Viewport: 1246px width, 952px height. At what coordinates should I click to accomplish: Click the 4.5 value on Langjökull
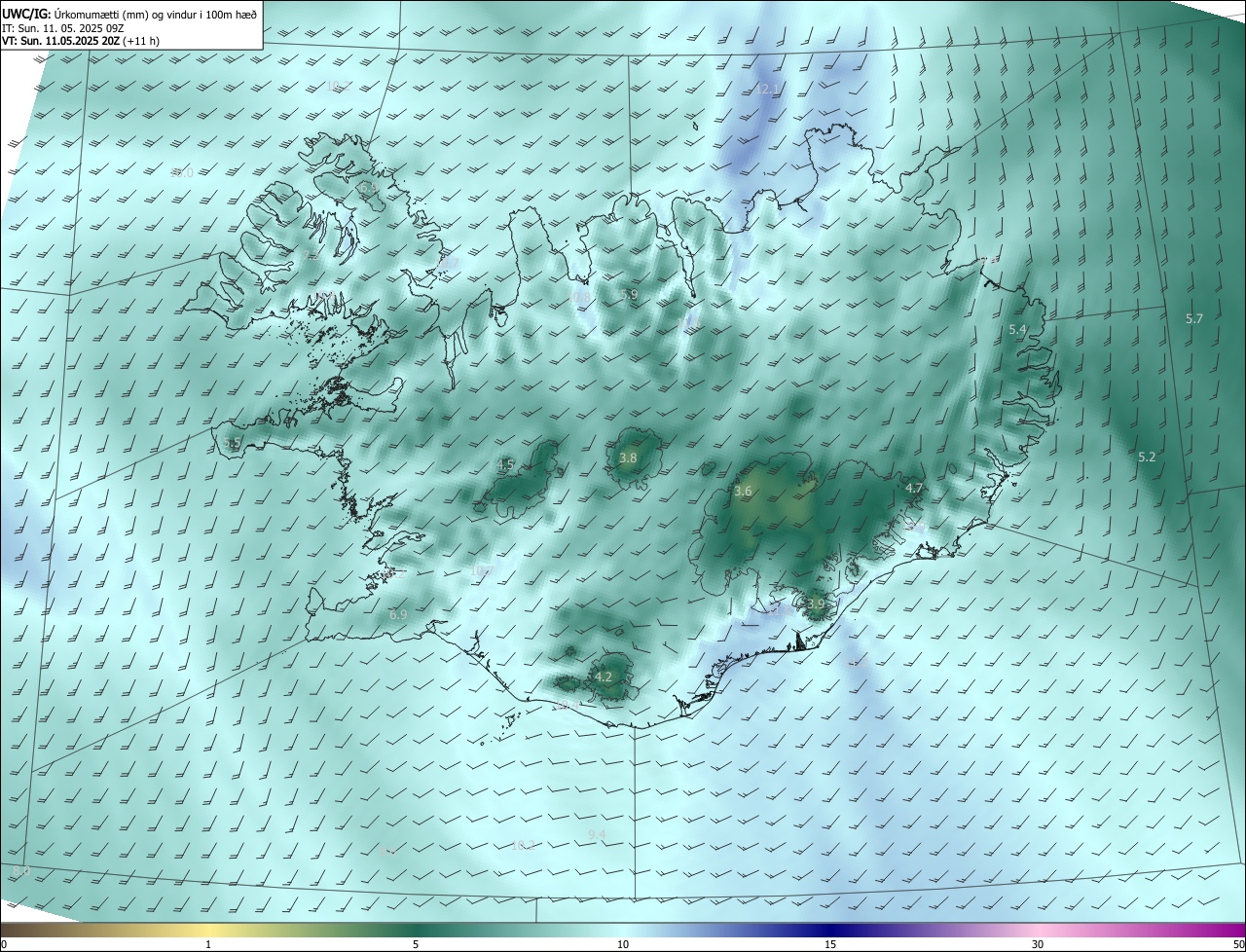coord(505,464)
